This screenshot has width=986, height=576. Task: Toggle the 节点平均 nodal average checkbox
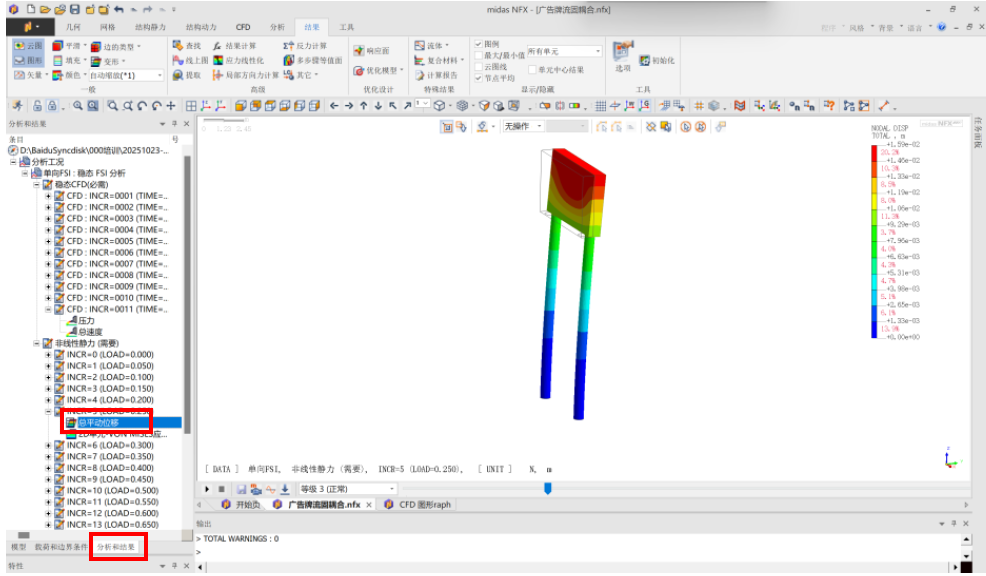(478, 78)
